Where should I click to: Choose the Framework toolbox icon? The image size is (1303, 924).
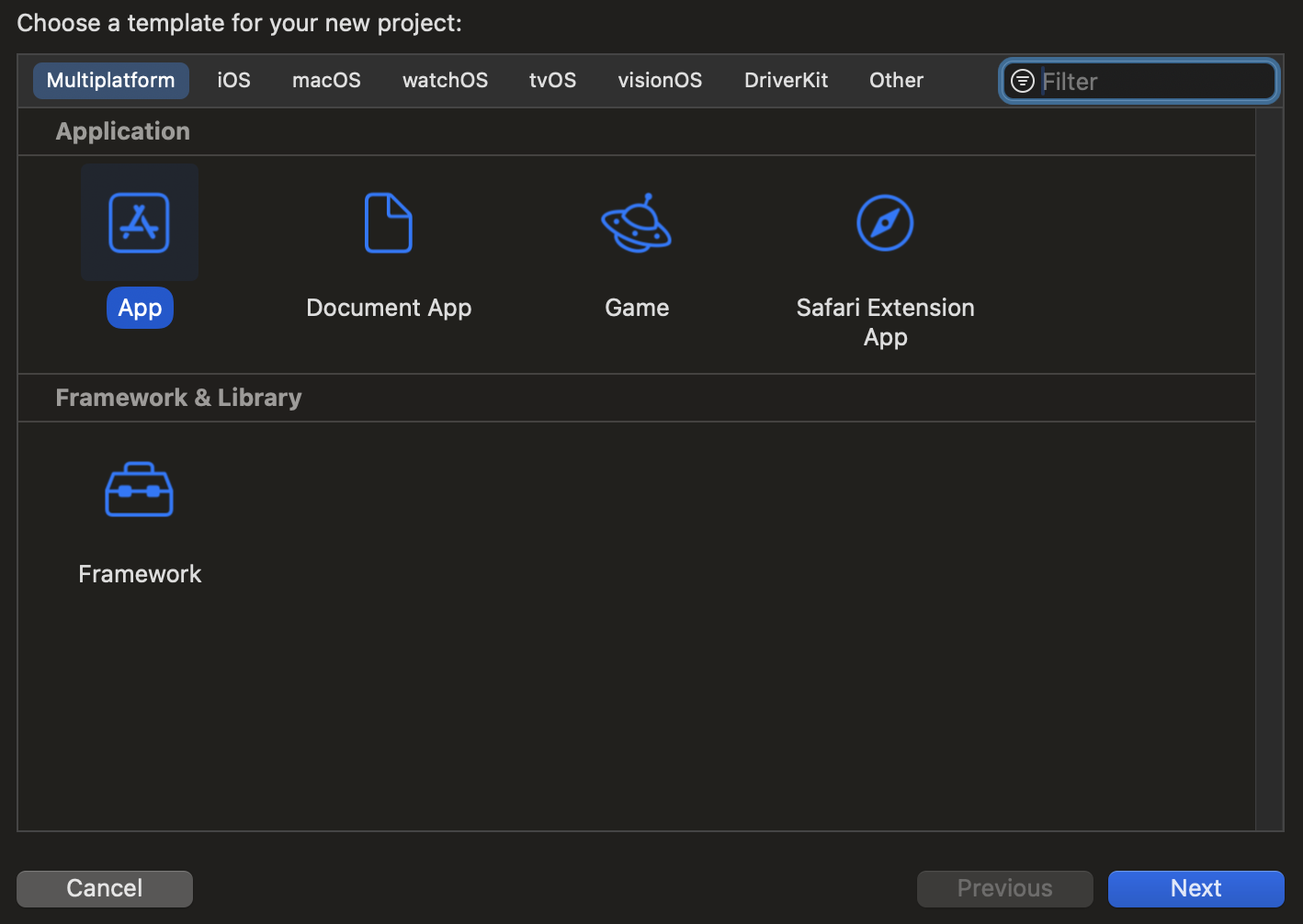pos(140,489)
